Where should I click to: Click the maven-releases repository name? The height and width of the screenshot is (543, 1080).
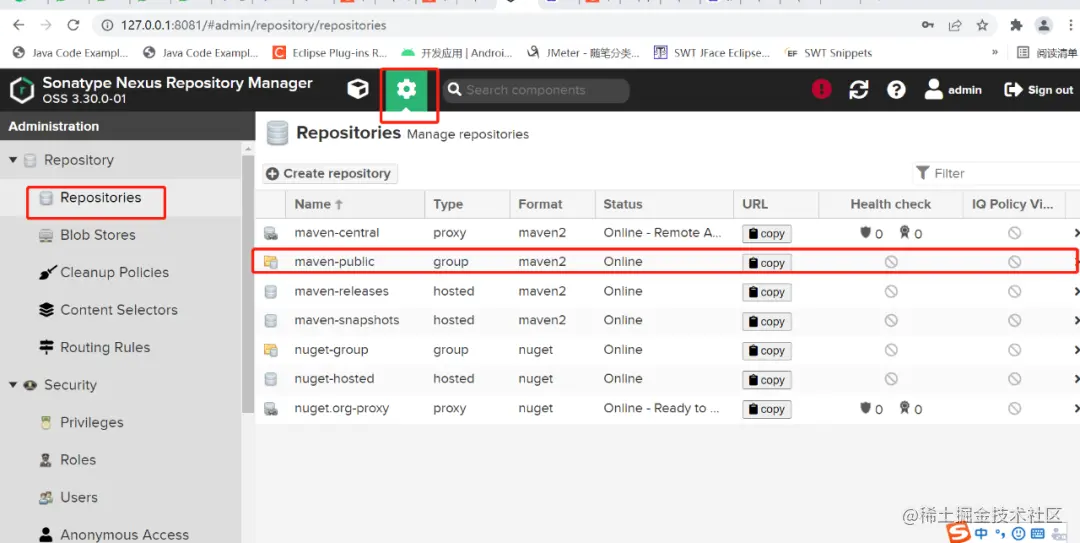pos(342,291)
